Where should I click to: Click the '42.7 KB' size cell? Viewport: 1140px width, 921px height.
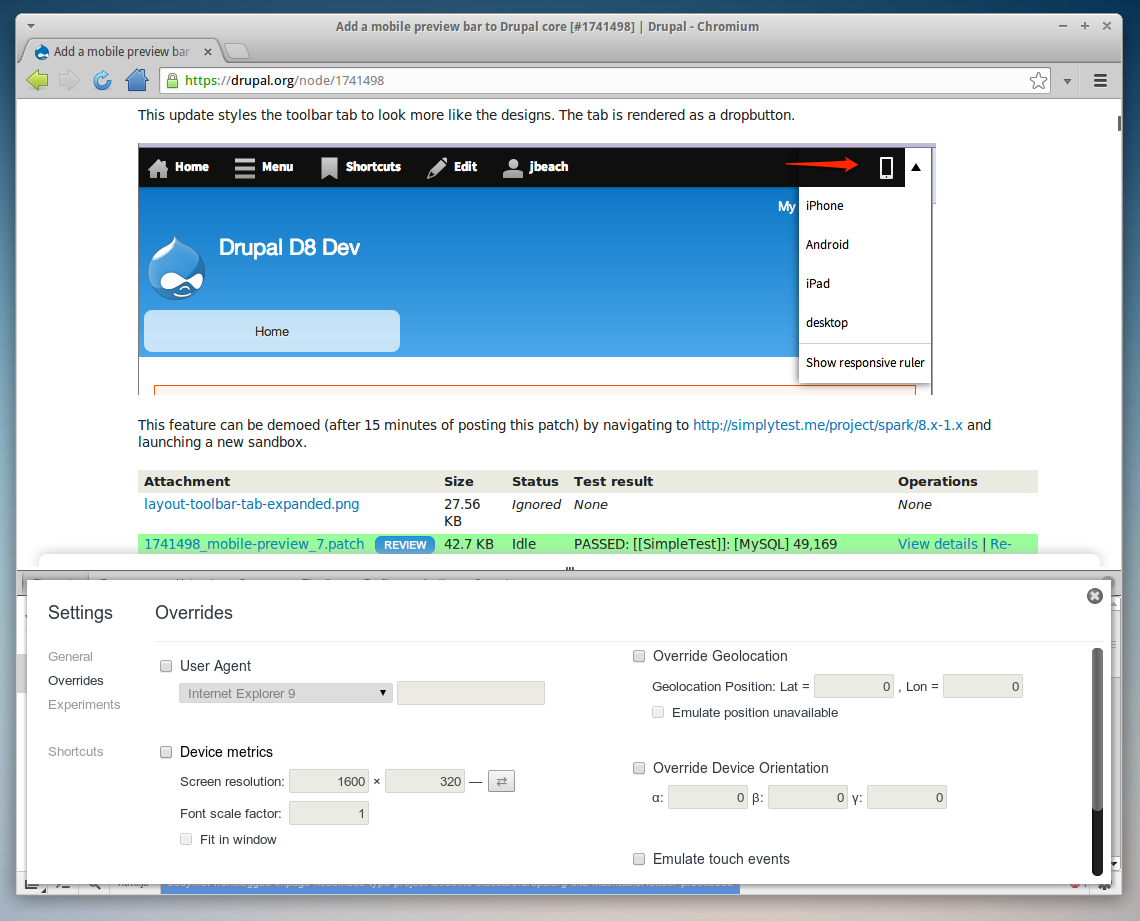pyautogui.click(x=469, y=544)
